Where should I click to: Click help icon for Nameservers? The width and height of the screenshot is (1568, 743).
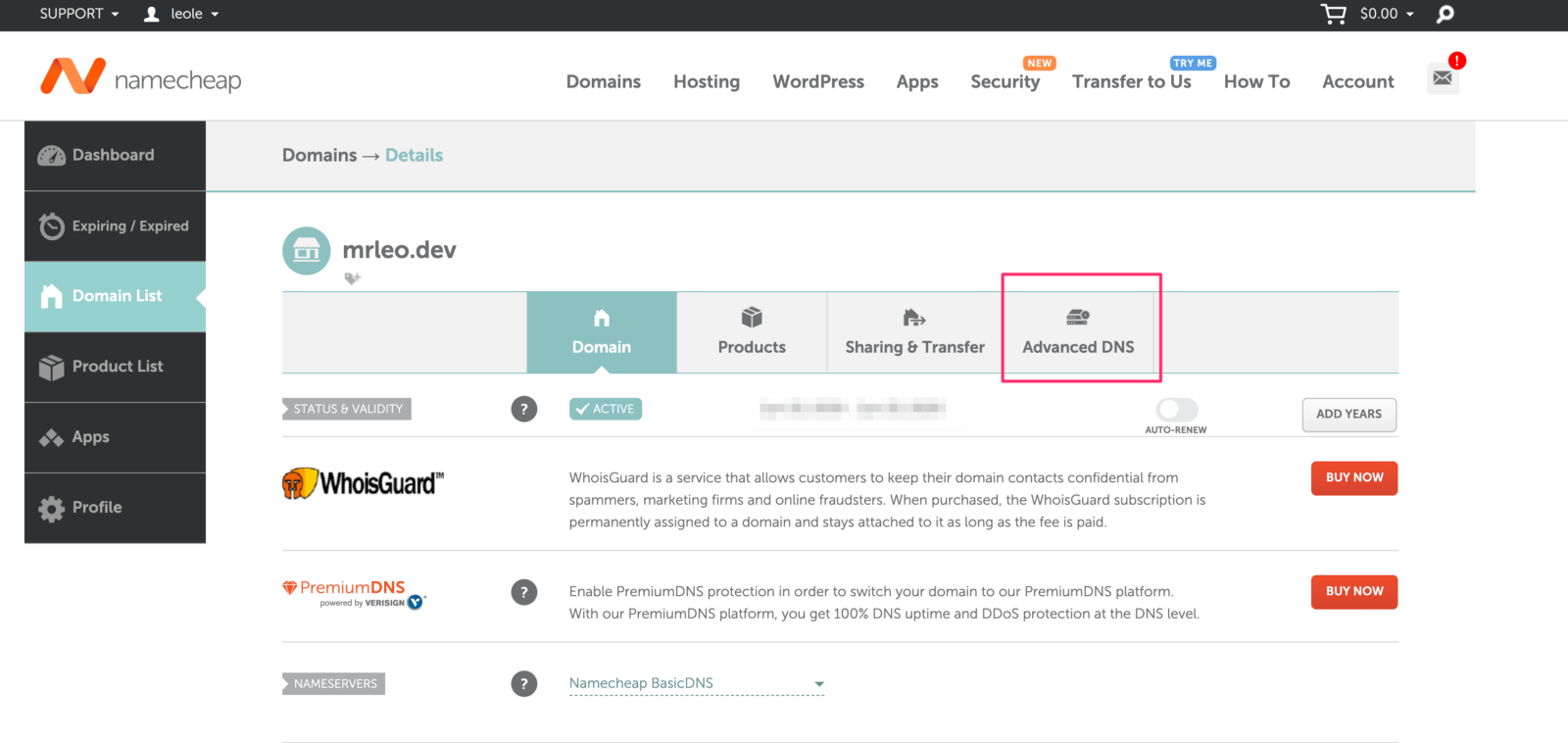click(x=524, y=683)
